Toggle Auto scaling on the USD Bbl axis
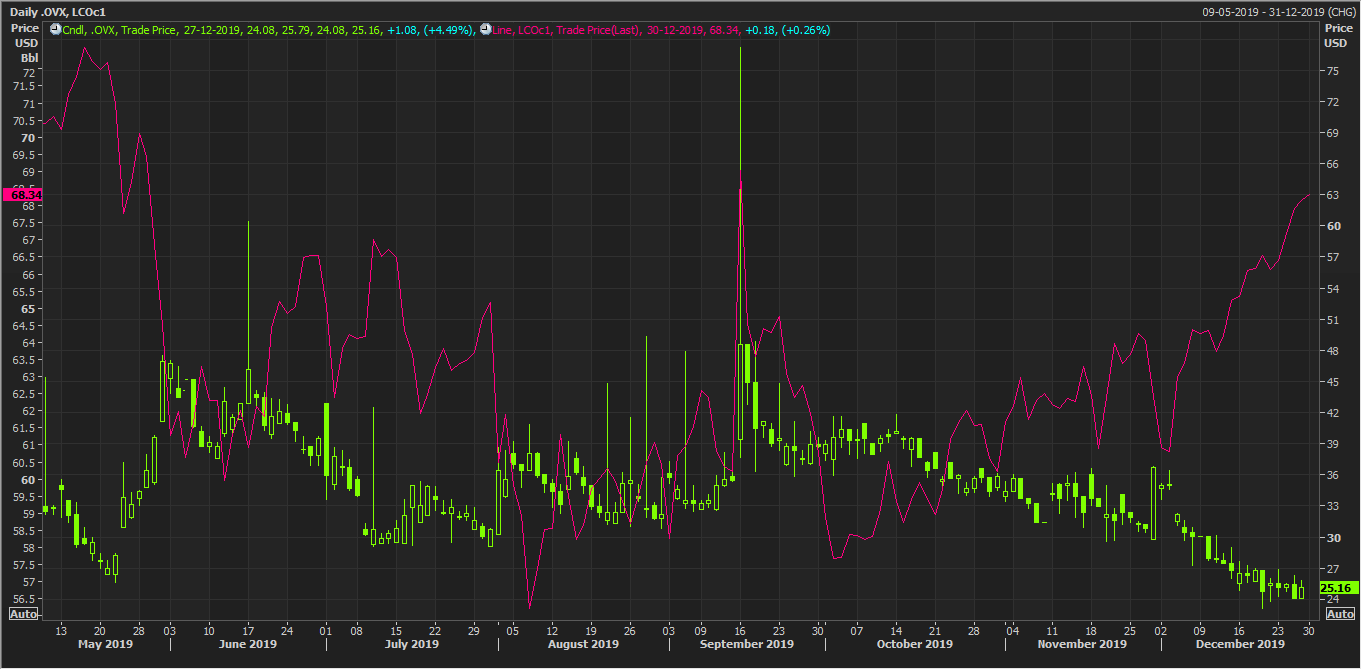The image size is (1362, 670). click(24, 614)
